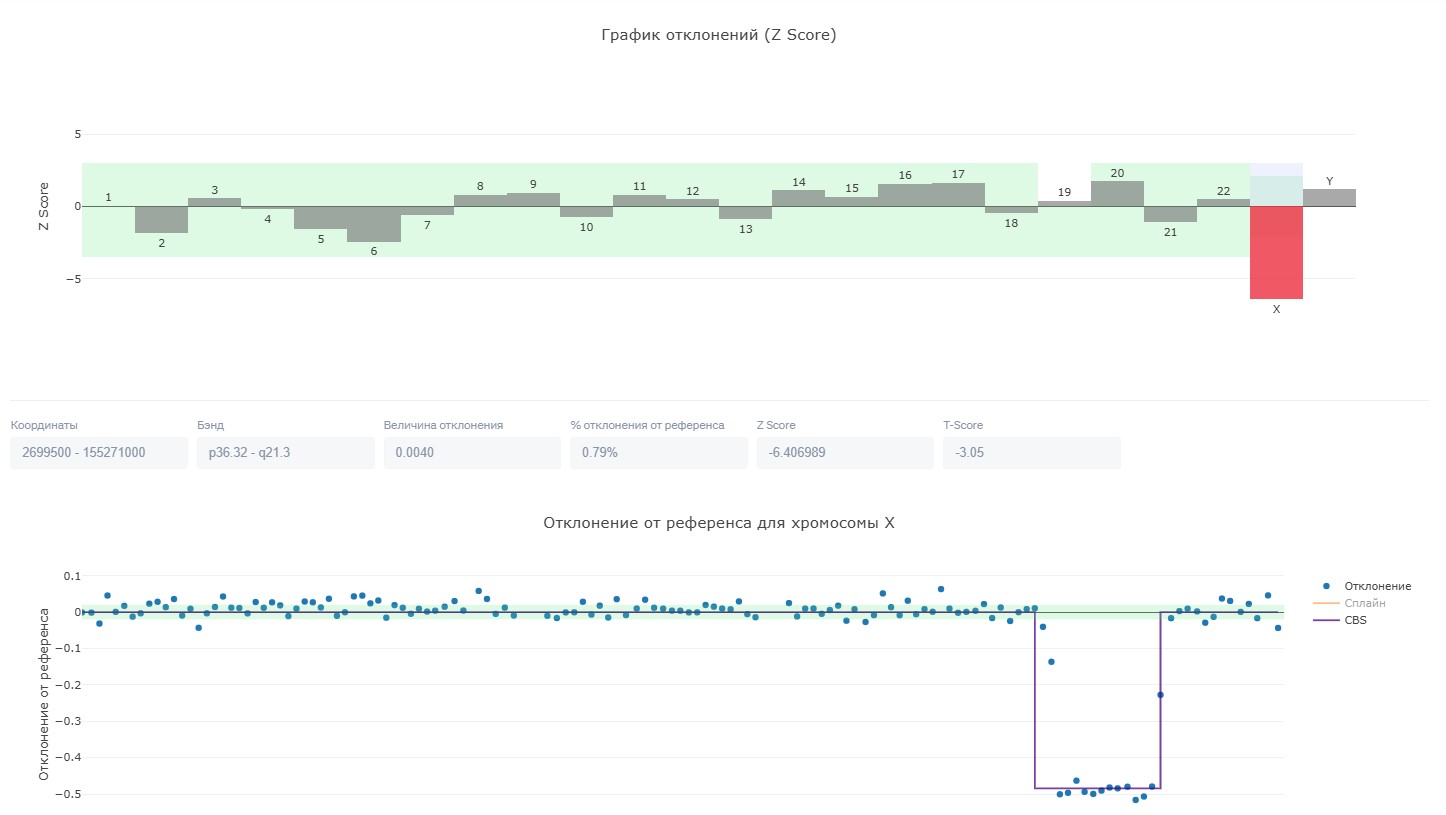Click the T-Score field showing -3.05
Image resolution: width=1446 pixels, height=815 pixels.
pos(1031,453)
